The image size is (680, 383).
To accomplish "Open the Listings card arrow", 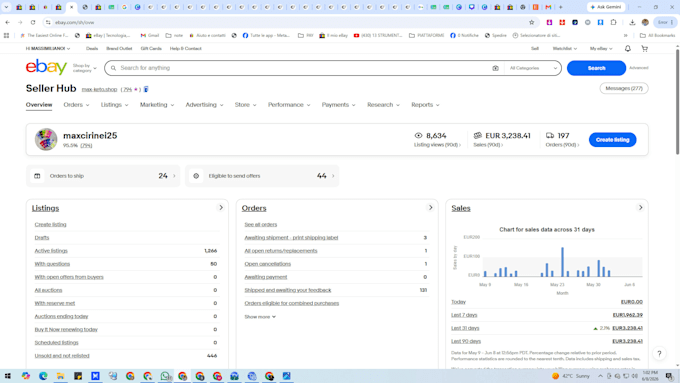I will coord(221,208).
